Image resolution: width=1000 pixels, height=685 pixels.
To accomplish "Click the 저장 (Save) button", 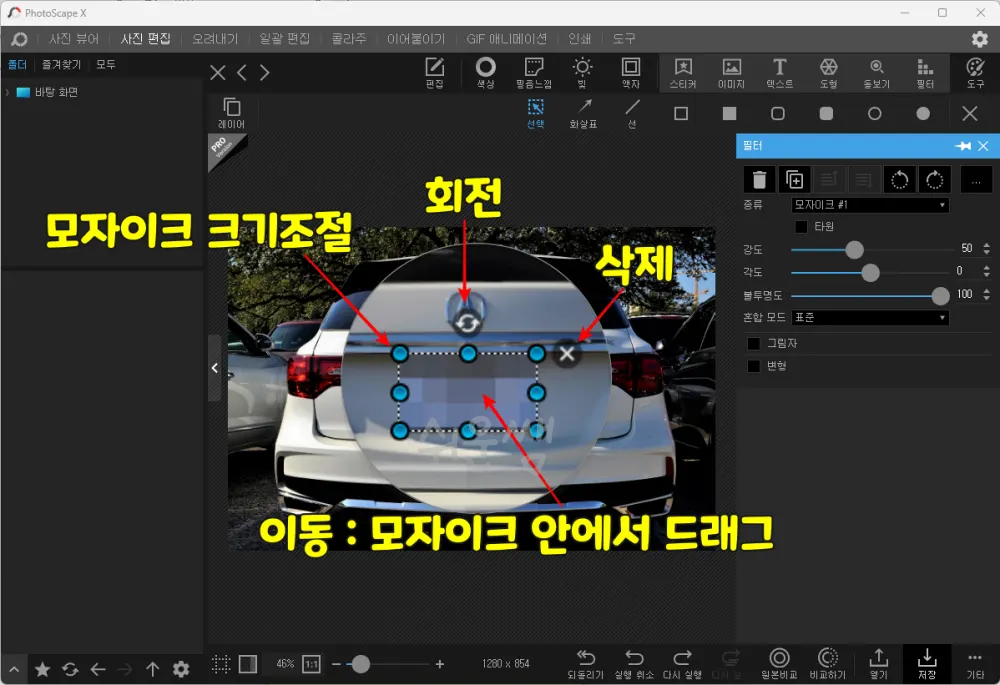I will 925,663.
